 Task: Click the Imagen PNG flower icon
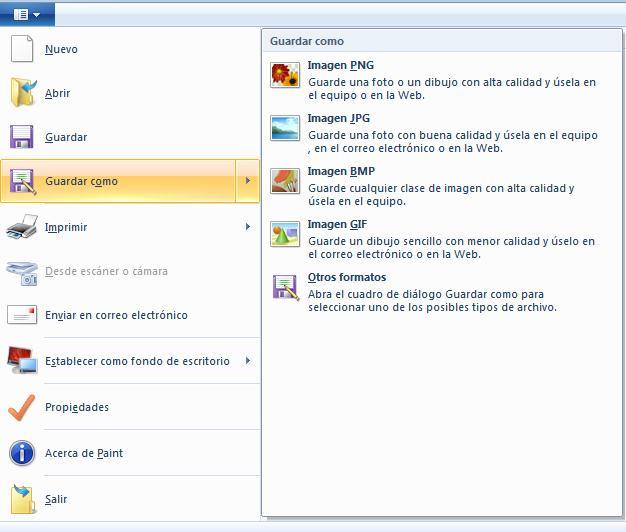tap(285, 75)
